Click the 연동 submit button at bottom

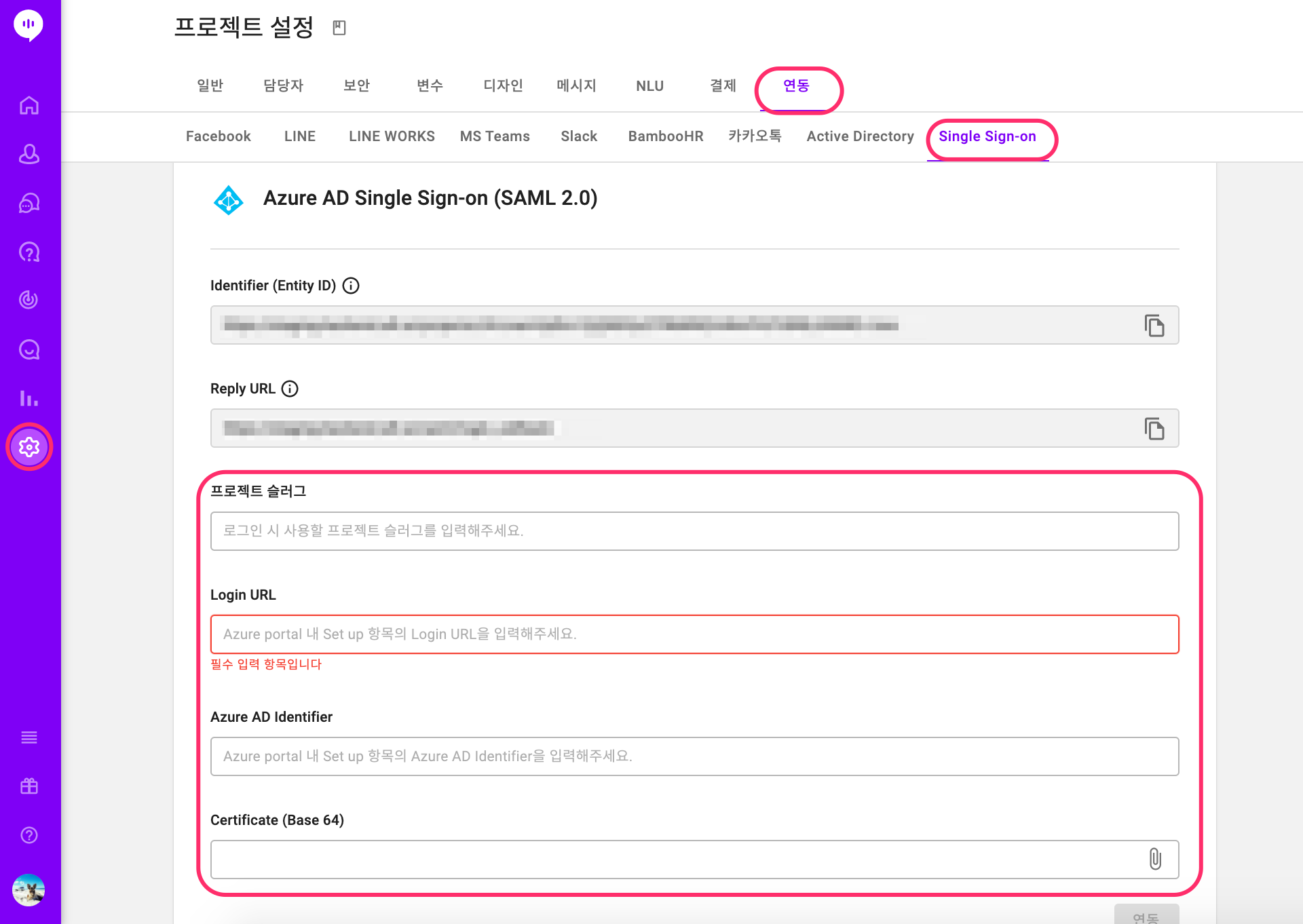point(1146,915)
